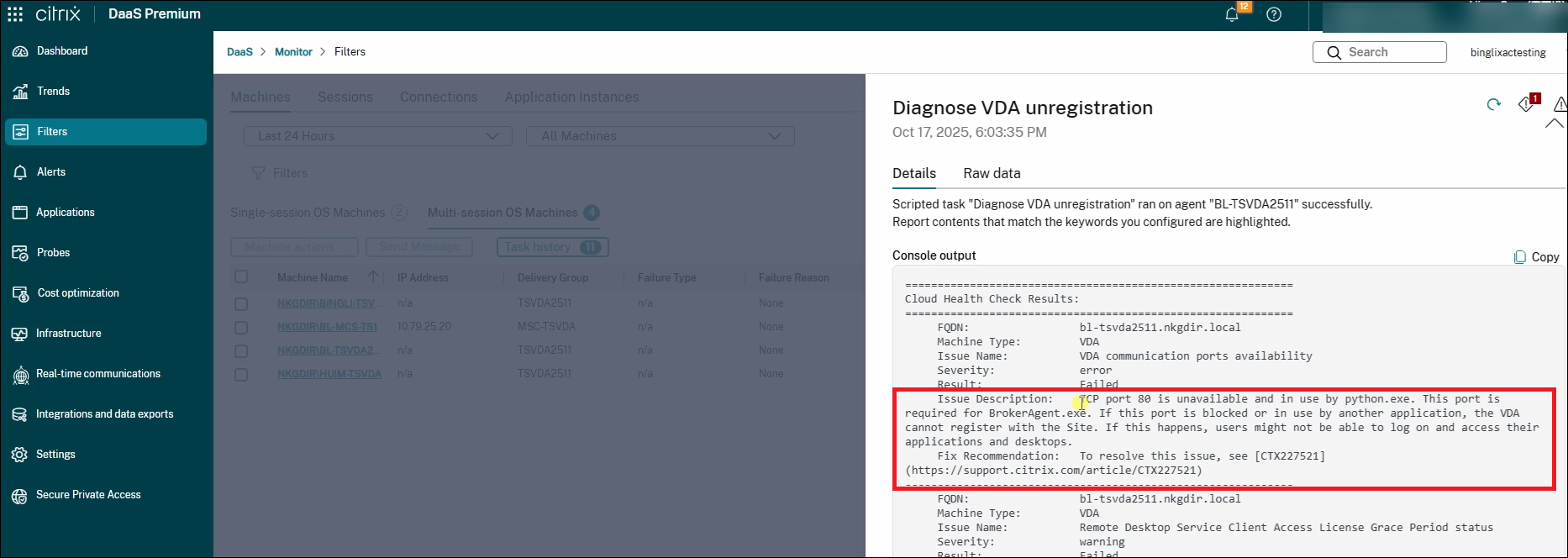Click the Filters funnel button
Viewport: 1568px width, 558px height.
coord(280,173)
